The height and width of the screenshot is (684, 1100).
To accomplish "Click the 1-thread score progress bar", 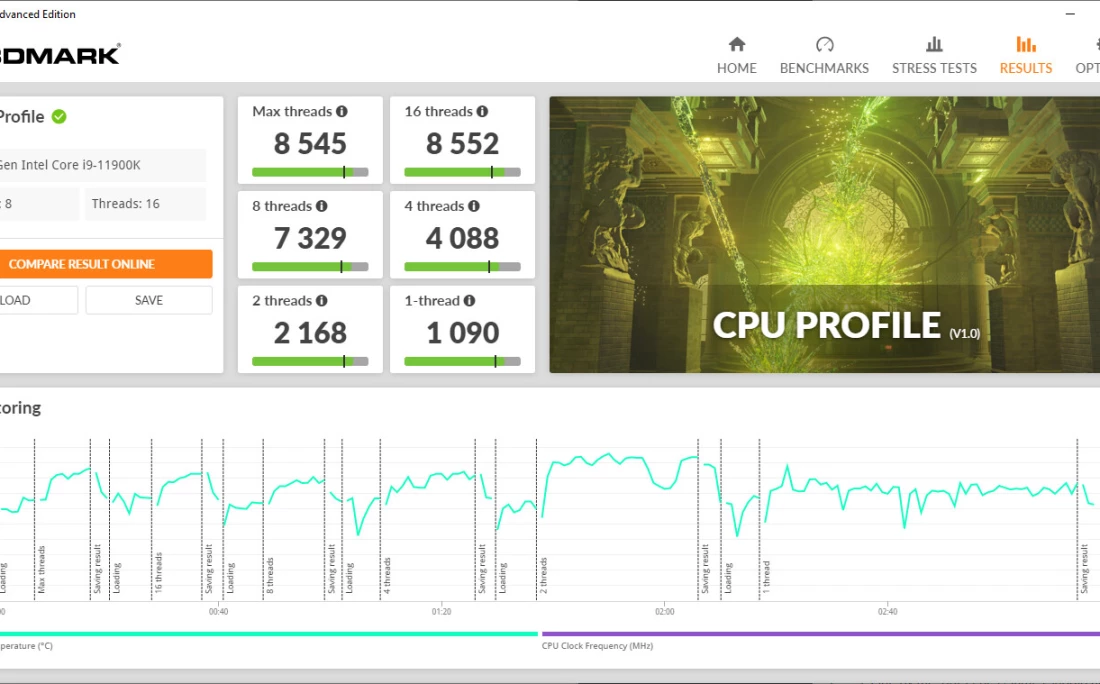I will pyautogui.click(x=462, y=361).
